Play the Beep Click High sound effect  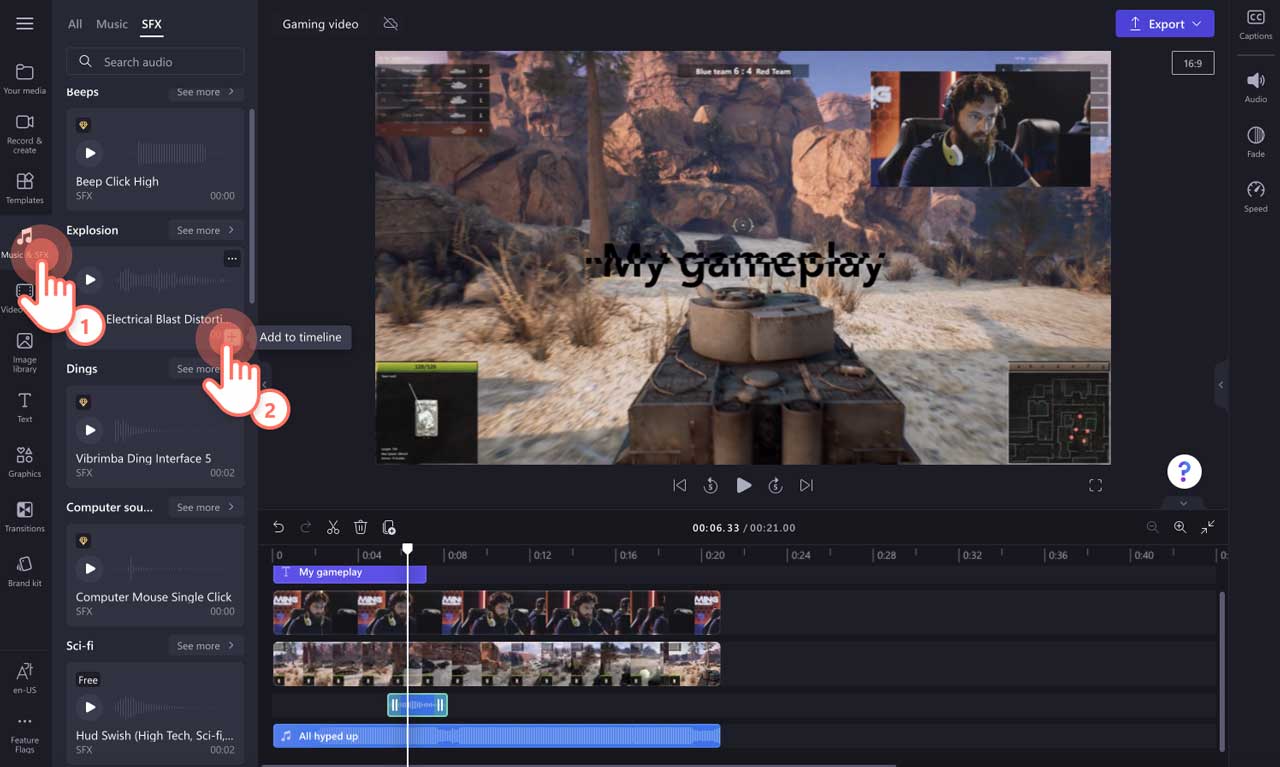(90, 152)
